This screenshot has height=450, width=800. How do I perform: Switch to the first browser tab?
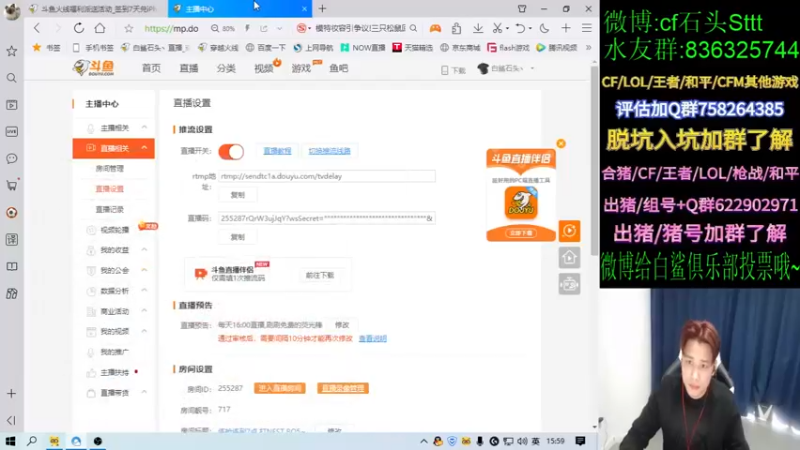pyautogui.click(x=96, y=9)
